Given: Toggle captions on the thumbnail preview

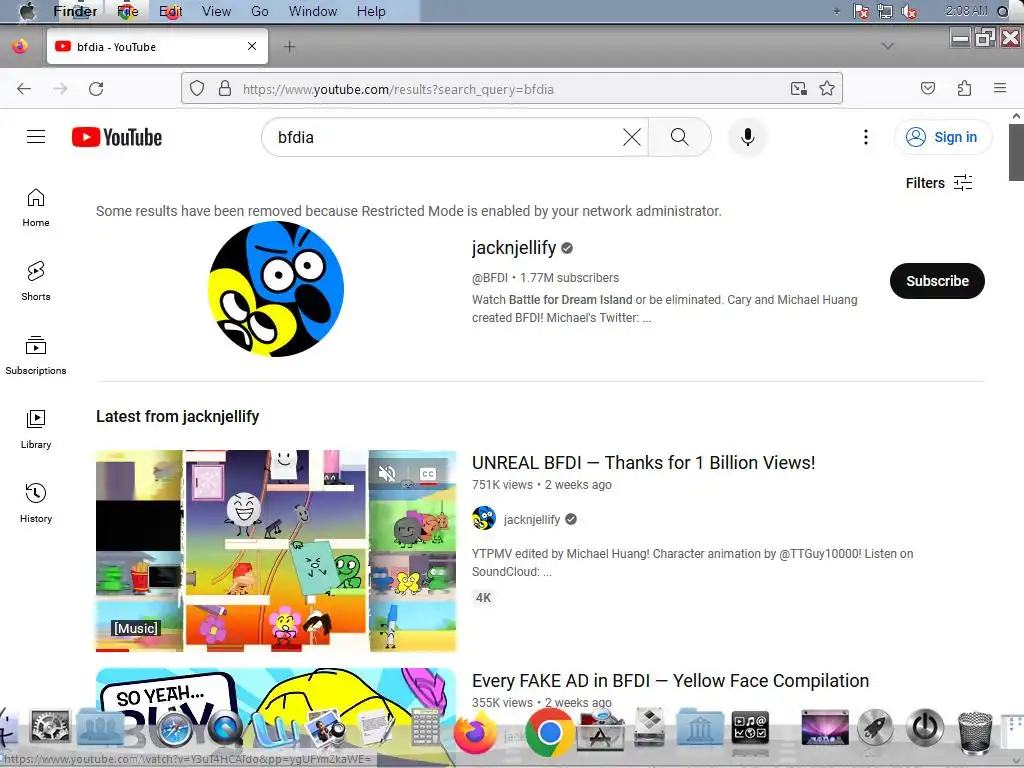Looking at the screenshot, I should [428, 473].
